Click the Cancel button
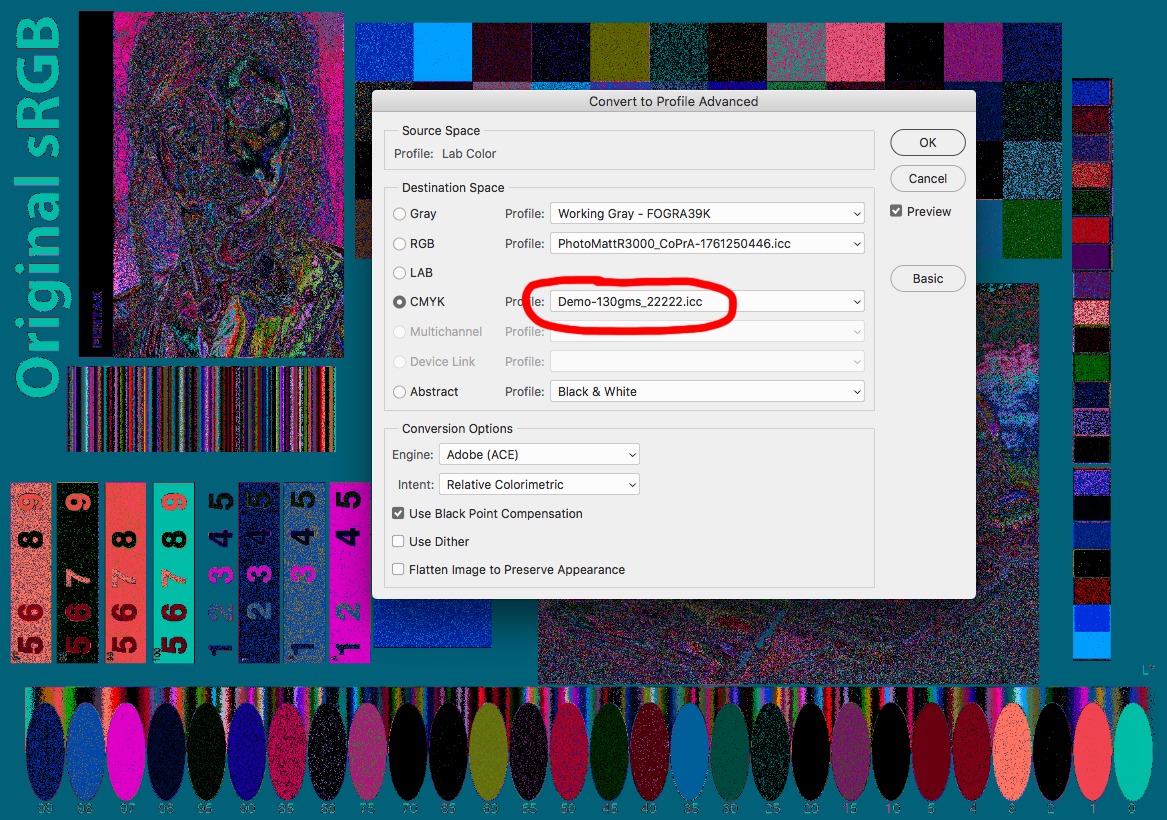The width and height of the screenshot is (1167, 820). [927, 179]
